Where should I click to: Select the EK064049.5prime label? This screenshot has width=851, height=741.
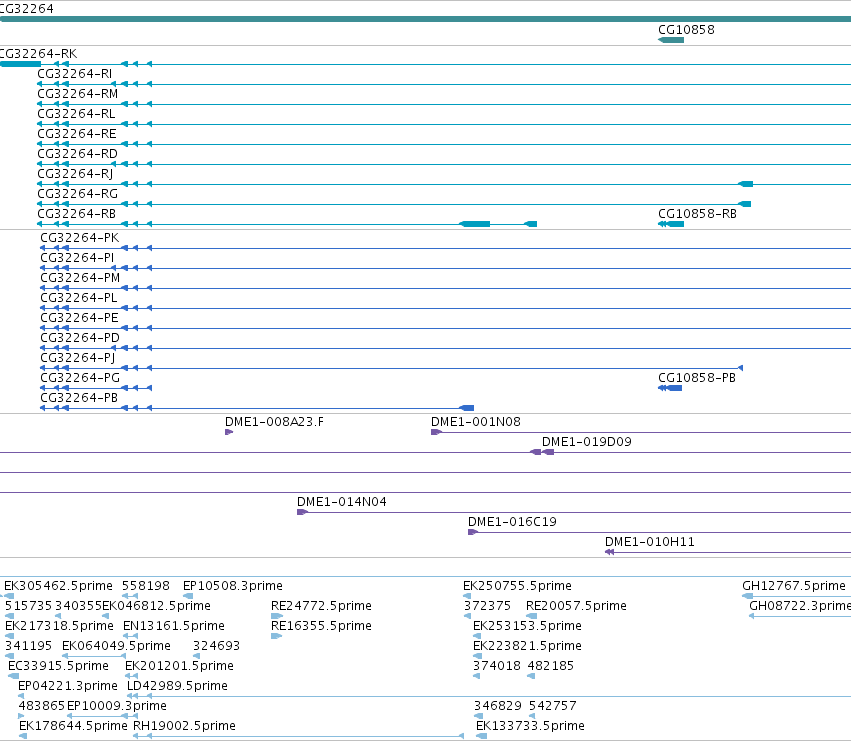click(x=116, y=646)
